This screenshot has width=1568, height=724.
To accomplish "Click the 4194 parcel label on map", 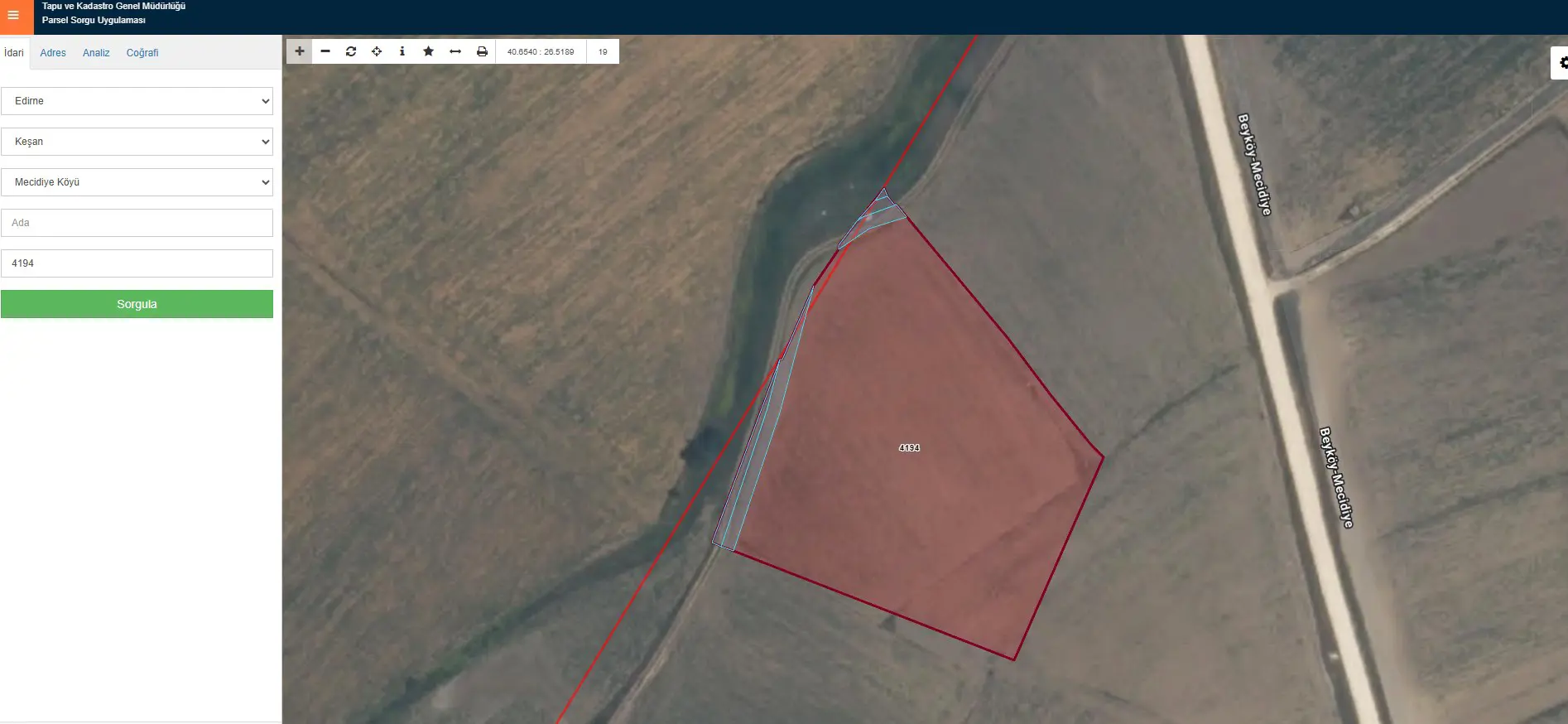I will (x=909, y=447).
